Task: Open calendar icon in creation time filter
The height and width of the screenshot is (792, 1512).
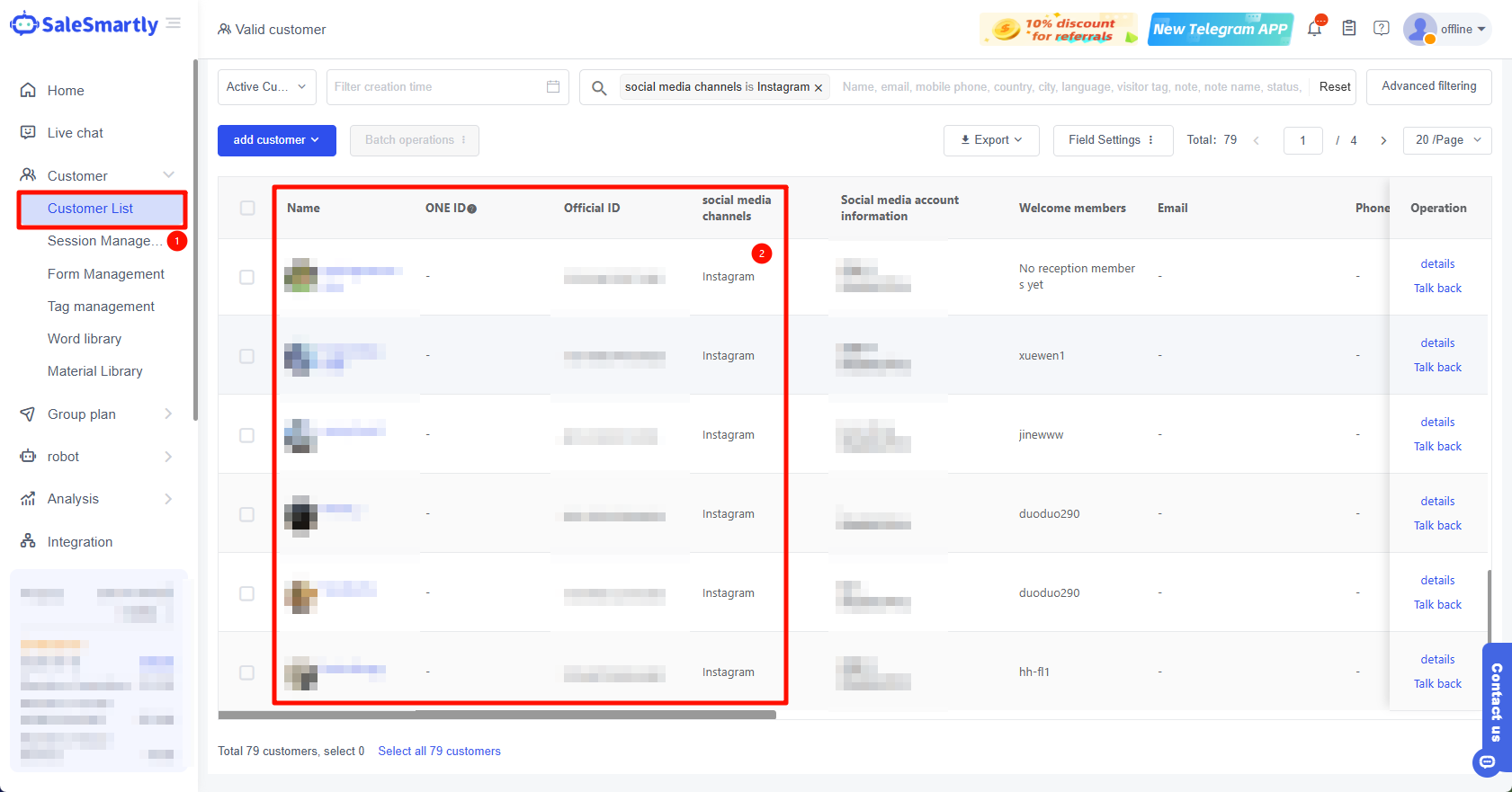Action: [x=553, y=87]
